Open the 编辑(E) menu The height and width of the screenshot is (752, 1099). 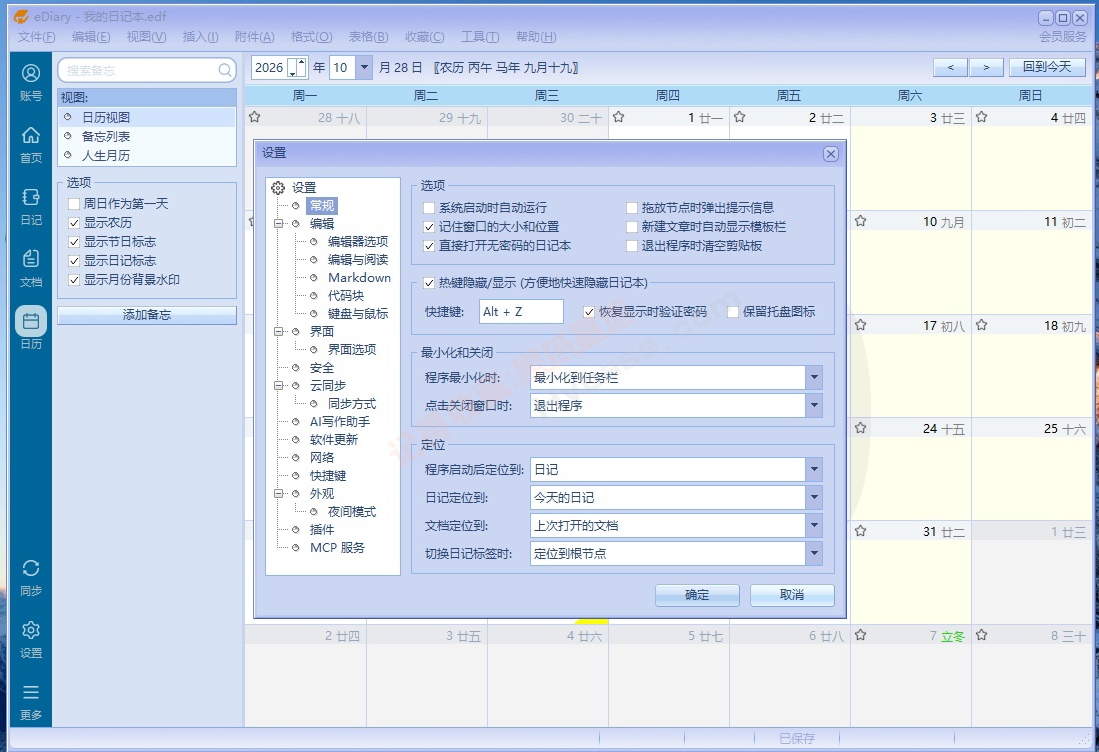click(91, 36)
